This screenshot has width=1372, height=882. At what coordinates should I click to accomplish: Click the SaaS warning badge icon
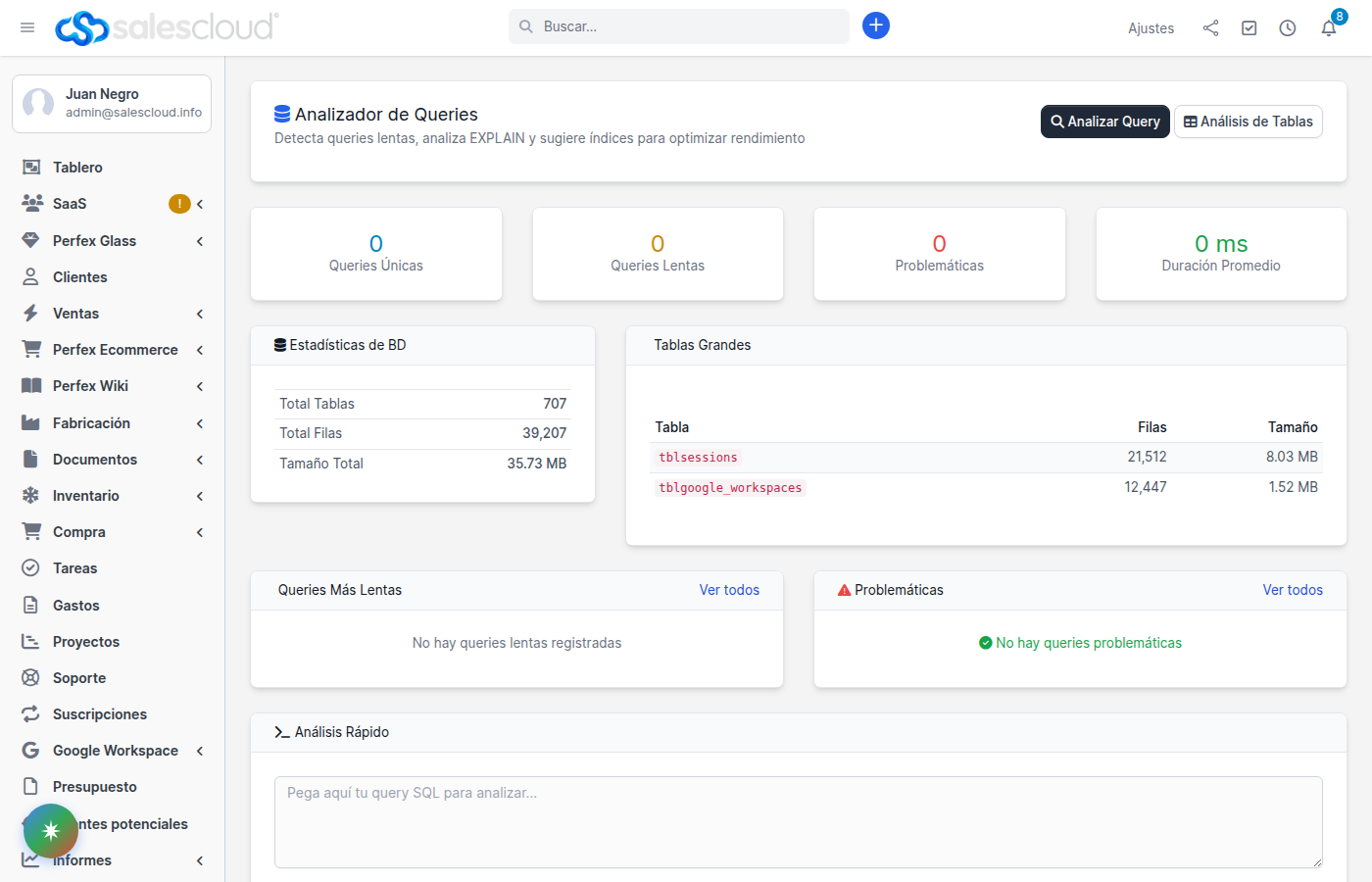coord(179,204)
